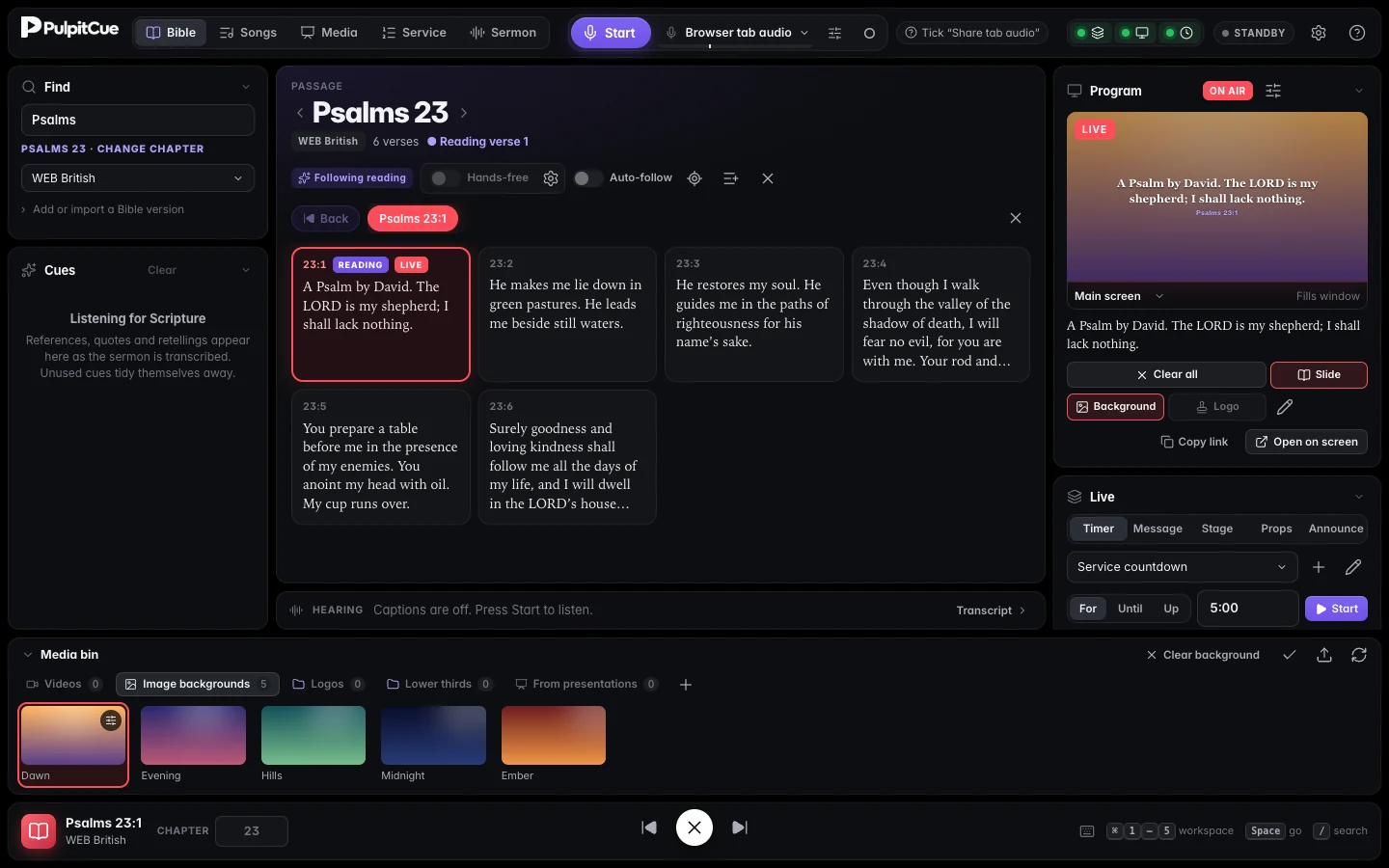Refresh the media bin
1389x868 pixels.
tap(1359, 655)
